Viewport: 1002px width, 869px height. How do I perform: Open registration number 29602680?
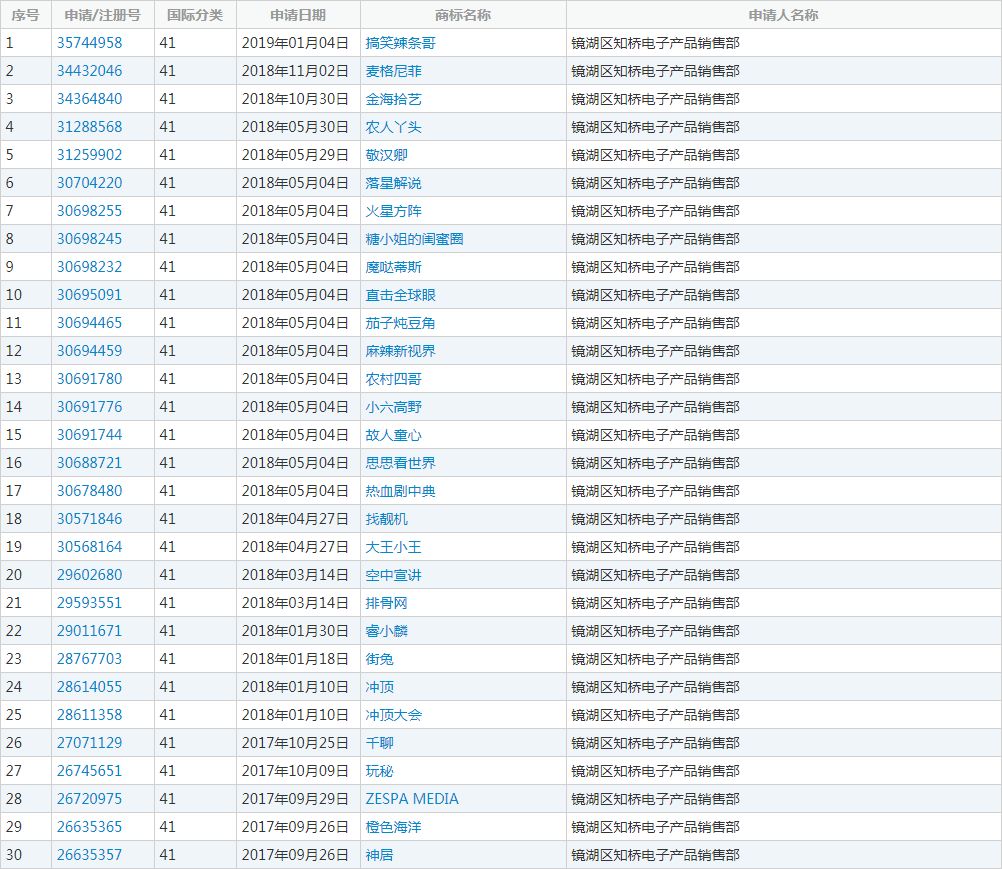point(89,575)
